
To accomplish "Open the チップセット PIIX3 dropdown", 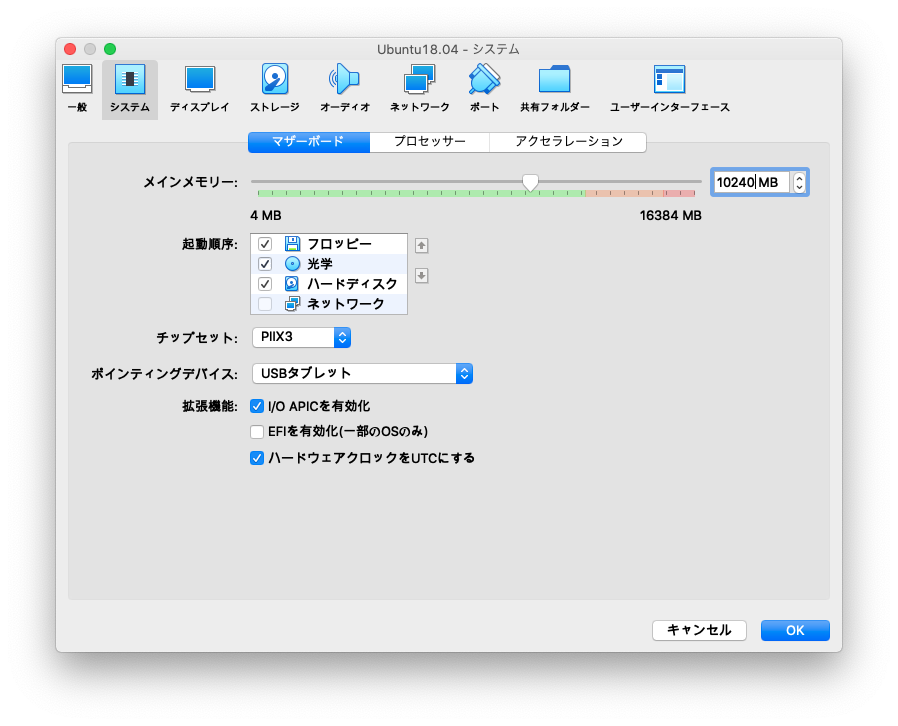I will tap(301, 337).
